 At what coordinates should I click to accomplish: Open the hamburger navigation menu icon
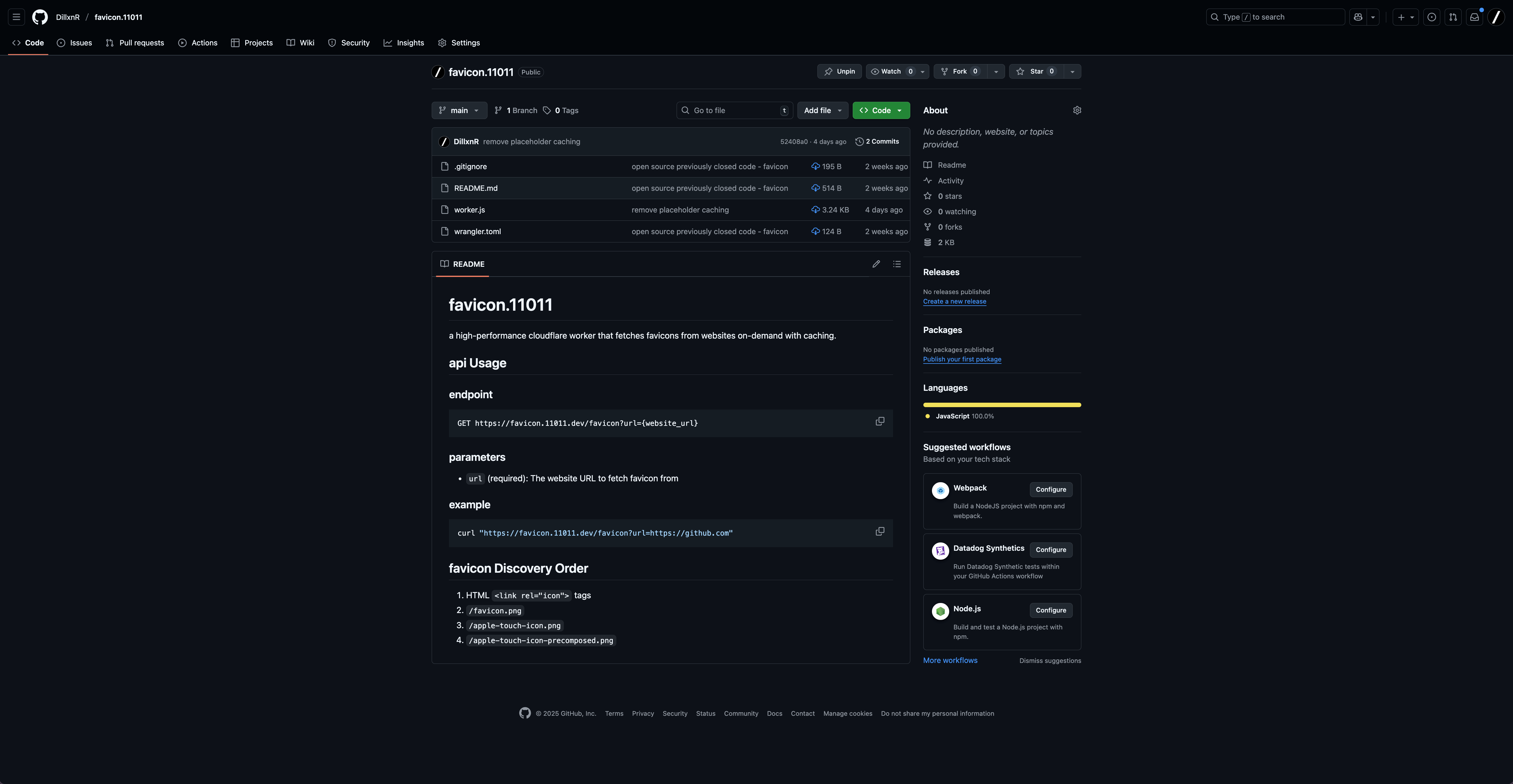click(x=16, y=17)
